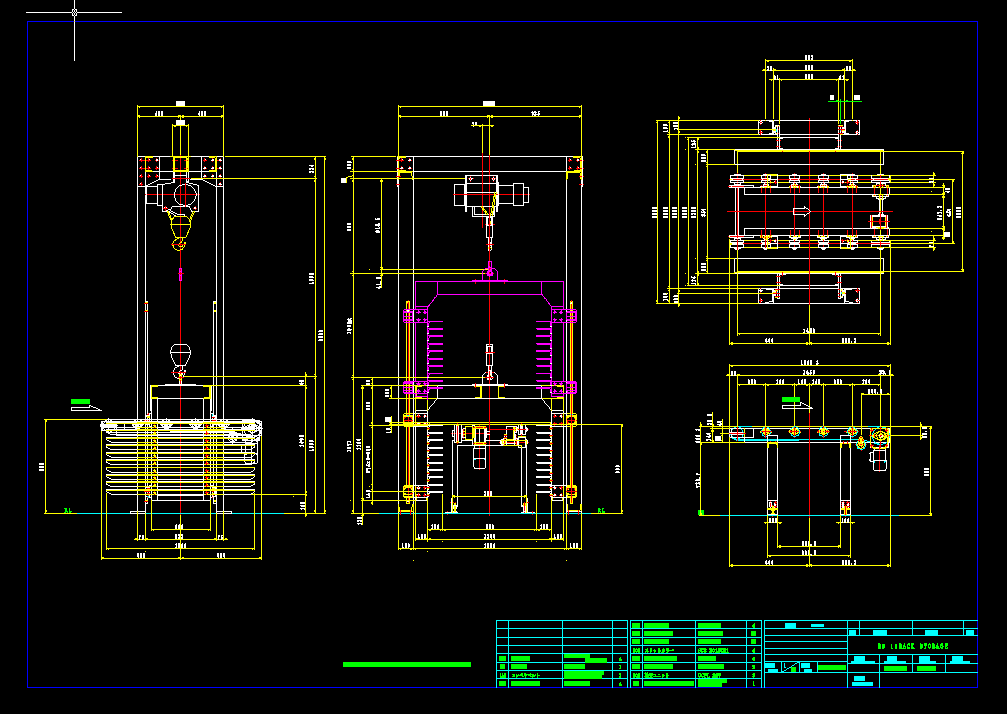Select the long green revision bar at the bottom
This screenshot has height=714, width=1007.
[x=407, y=662]
